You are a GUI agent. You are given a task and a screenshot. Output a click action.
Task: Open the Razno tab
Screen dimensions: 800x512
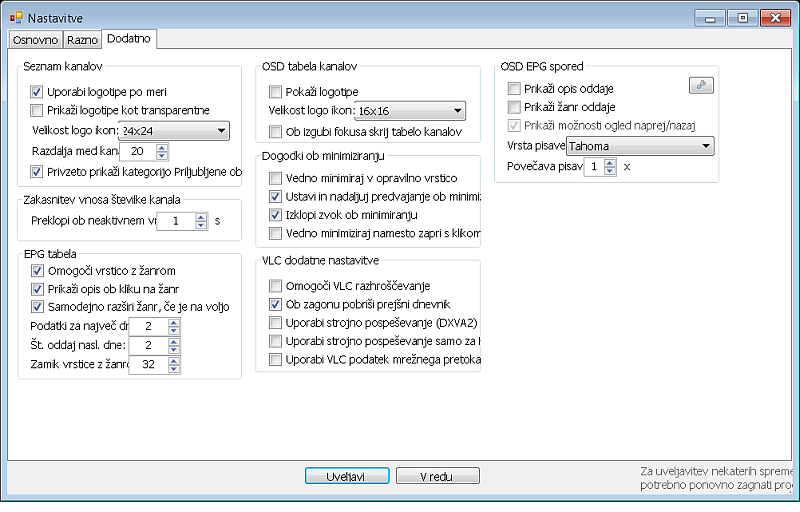tap(82, 40)
